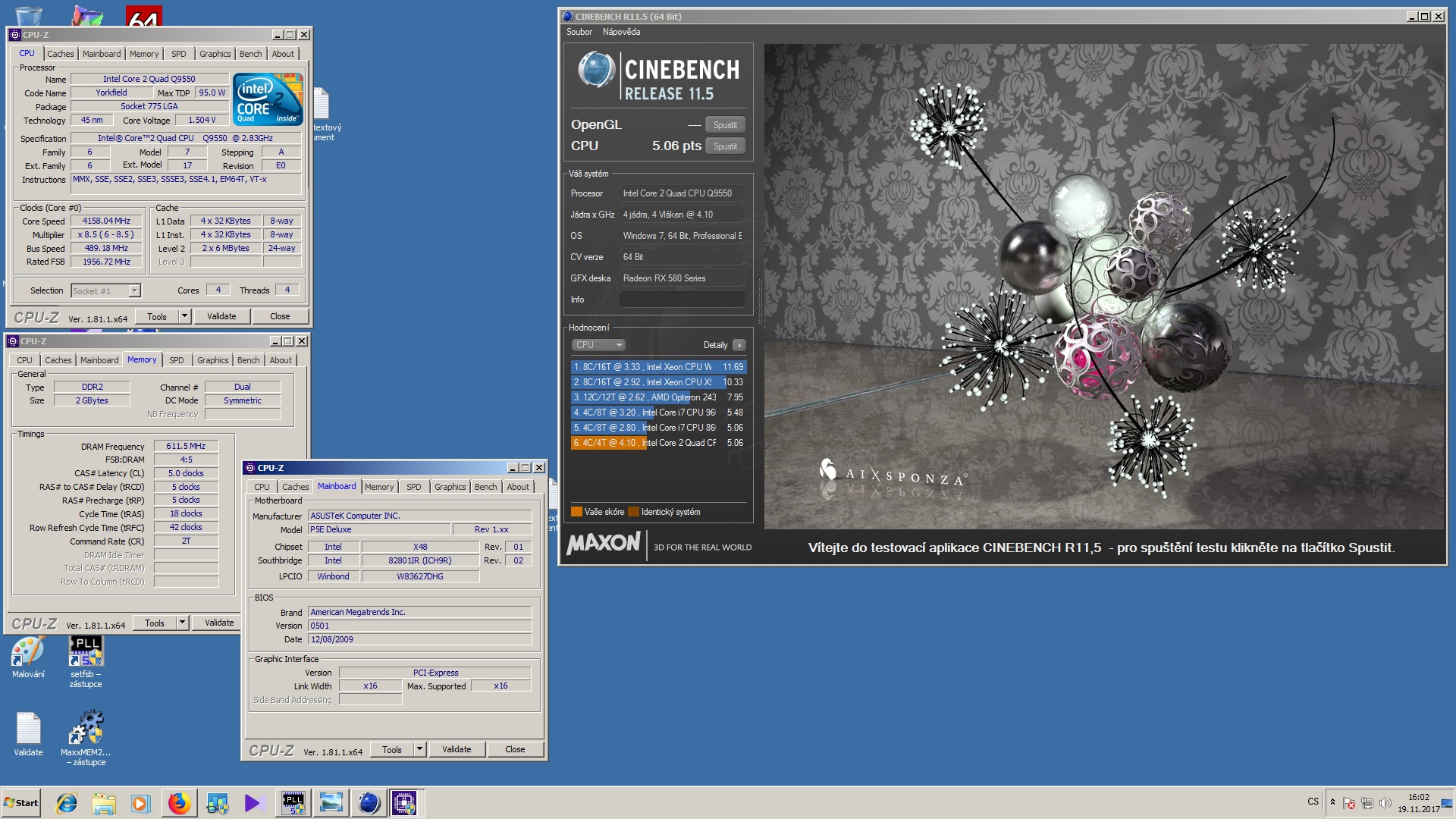
Task: Open the Cinebench title bar icon
Action: click(x=567, y=16)
